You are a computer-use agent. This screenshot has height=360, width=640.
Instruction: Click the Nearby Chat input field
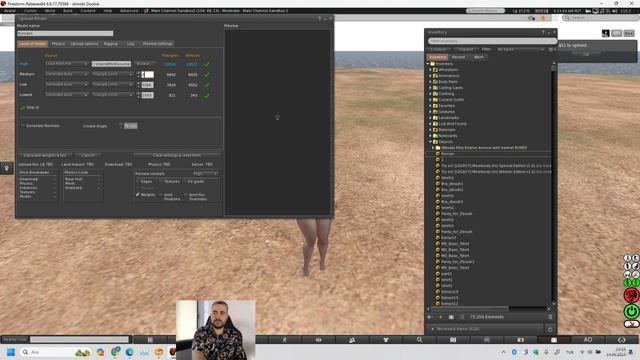point(79,340)
